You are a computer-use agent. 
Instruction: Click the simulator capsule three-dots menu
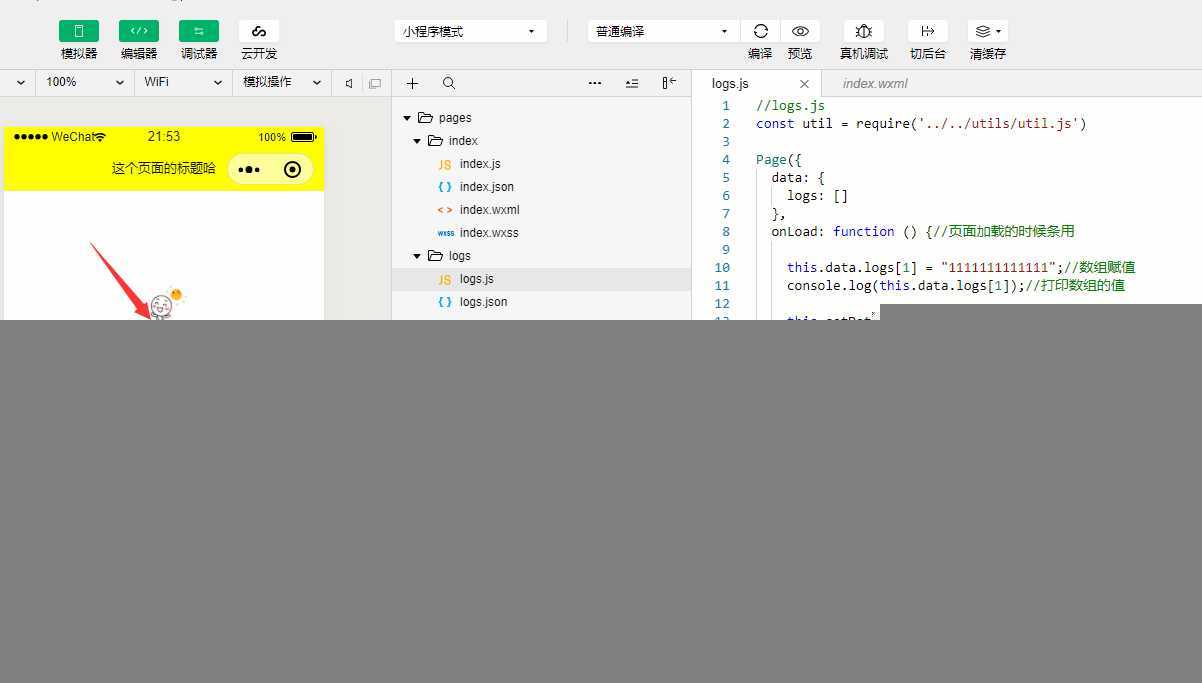[249, 169]
